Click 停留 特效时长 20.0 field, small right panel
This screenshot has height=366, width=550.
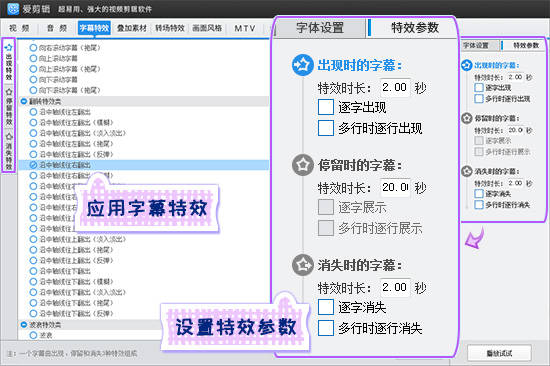[x=515, y=130]
